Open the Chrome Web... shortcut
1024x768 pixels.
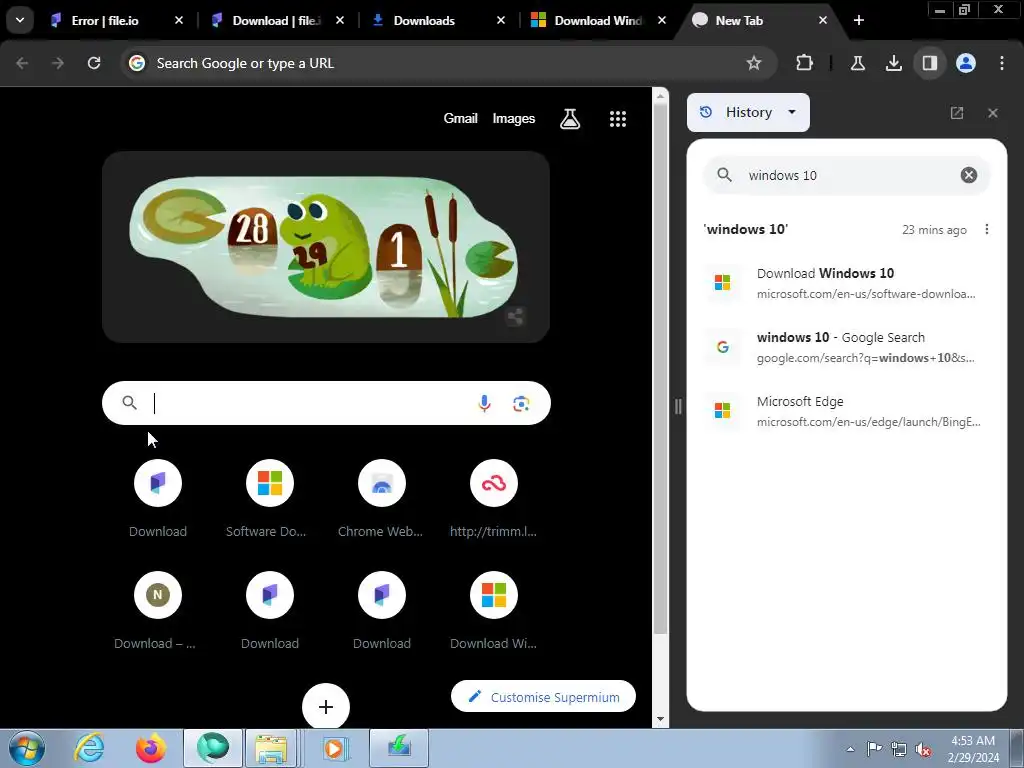pos(381,499)
